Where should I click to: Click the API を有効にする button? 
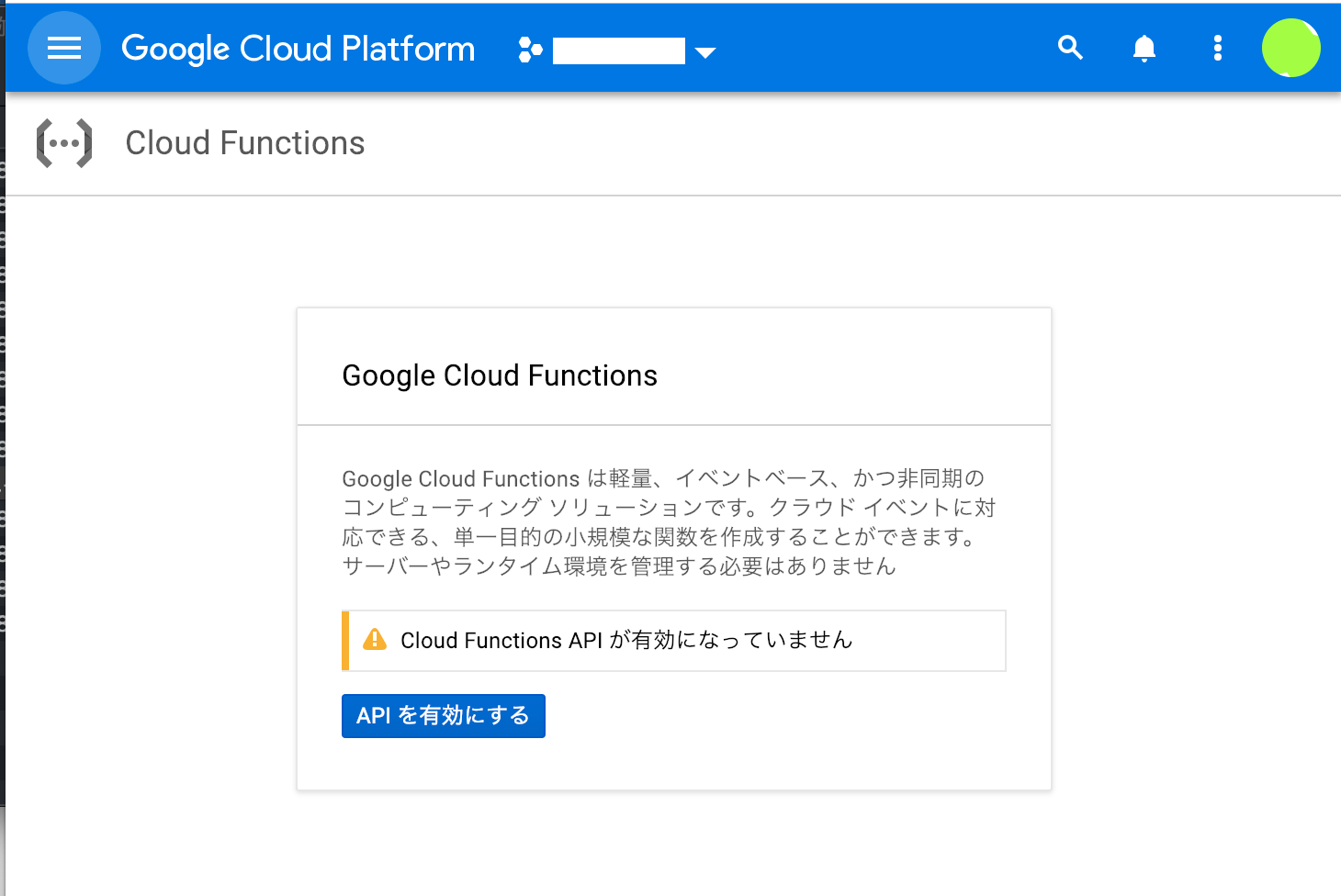[443, 715]
